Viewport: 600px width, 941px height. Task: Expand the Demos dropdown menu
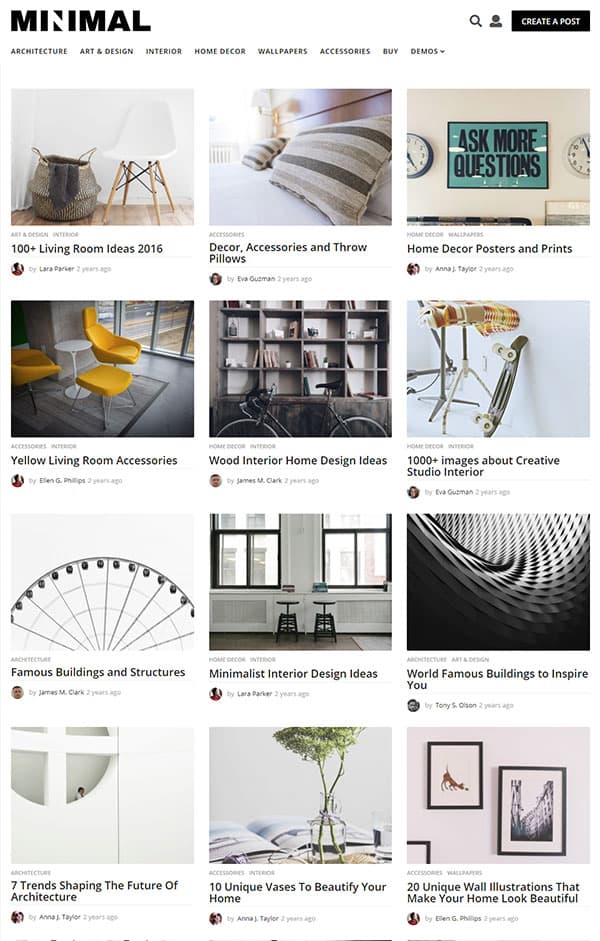tap(428, 52)
